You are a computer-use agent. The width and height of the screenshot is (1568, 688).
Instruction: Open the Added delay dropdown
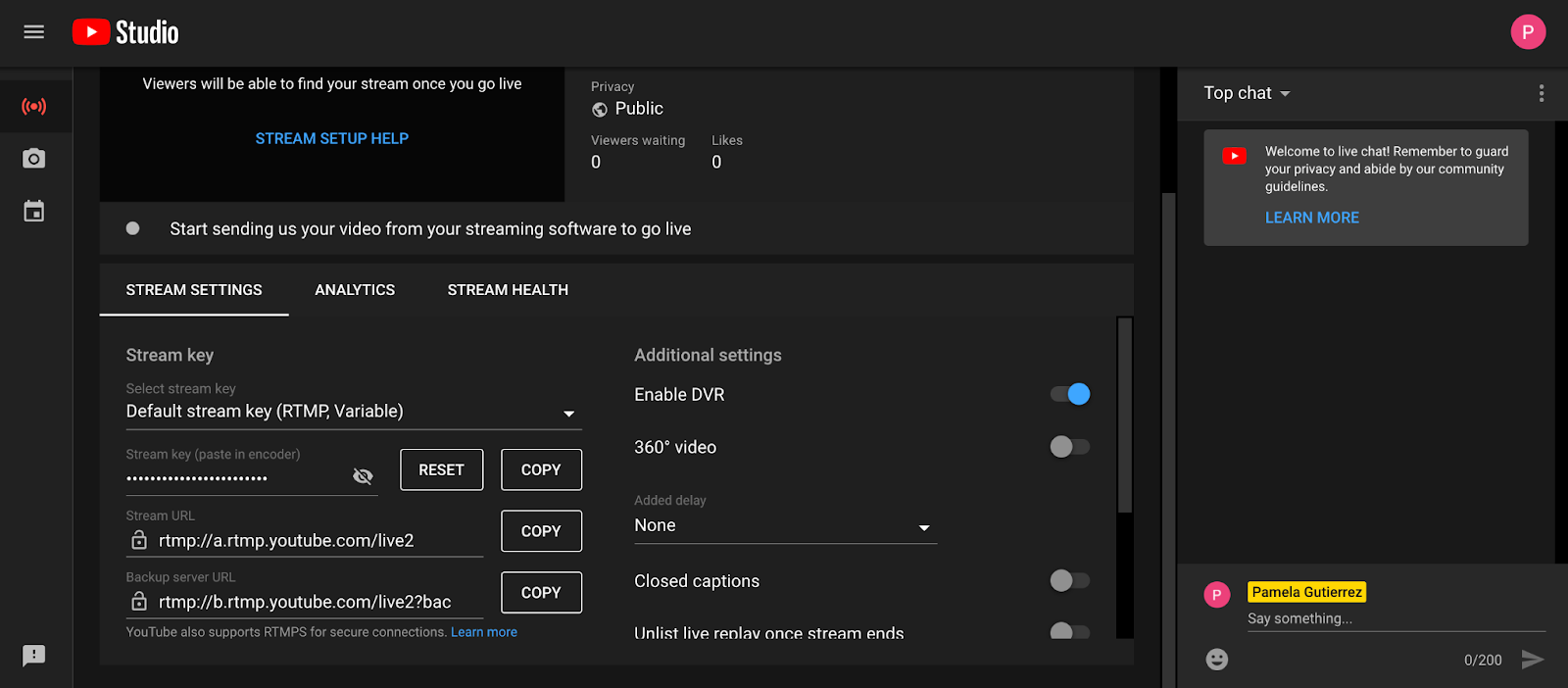(786, 526)
